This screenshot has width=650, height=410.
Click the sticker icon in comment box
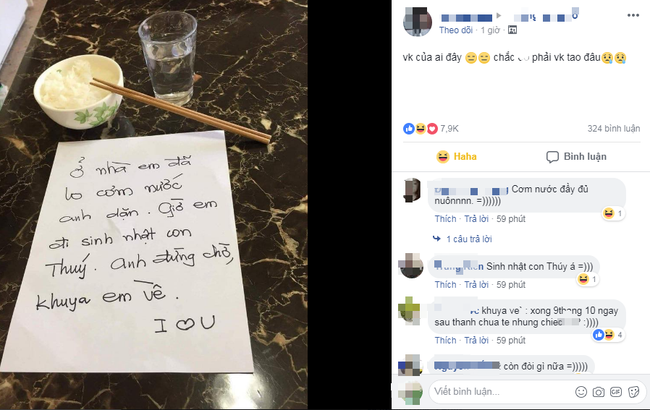[633, 392]
